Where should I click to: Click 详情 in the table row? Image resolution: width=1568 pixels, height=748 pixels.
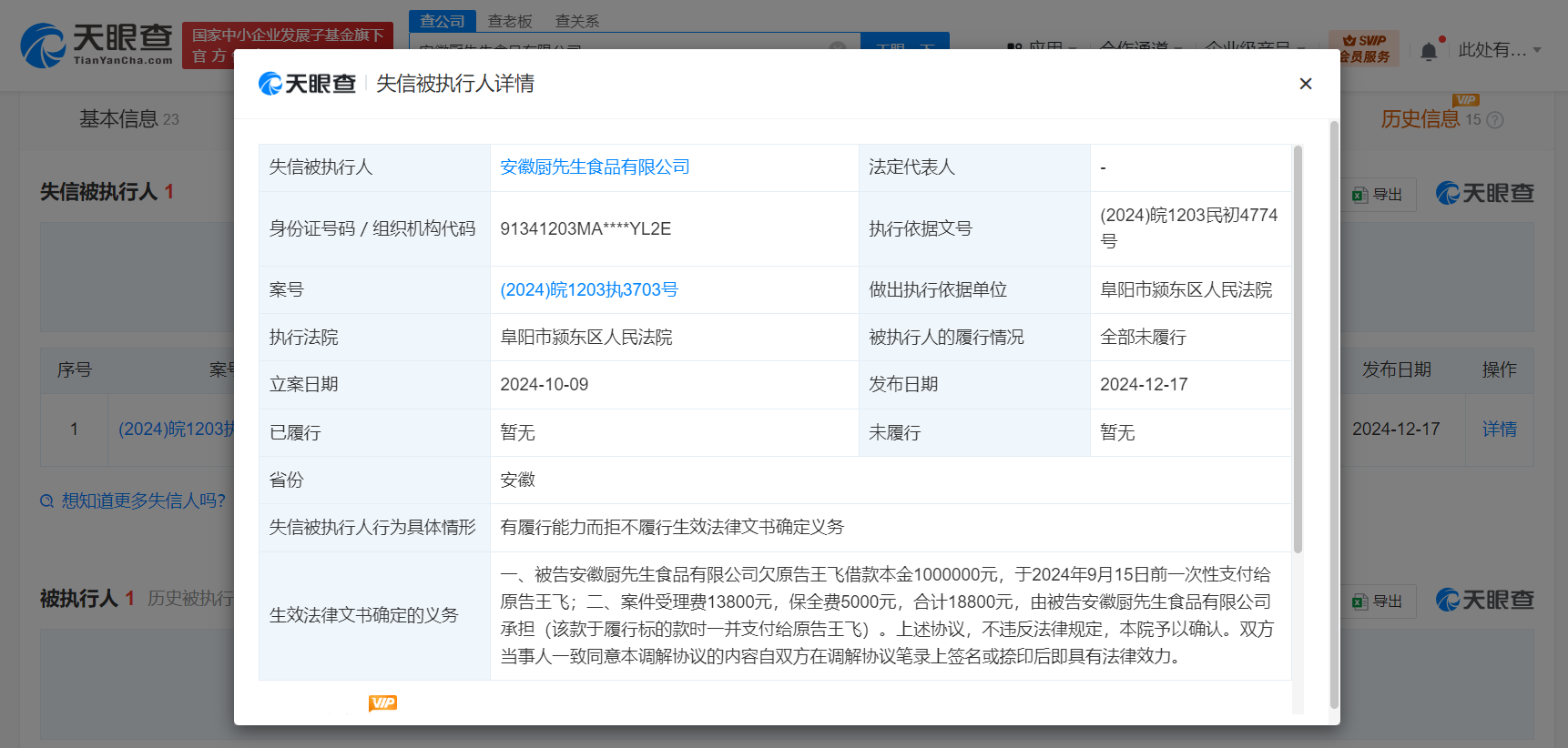coord(1499,430)
